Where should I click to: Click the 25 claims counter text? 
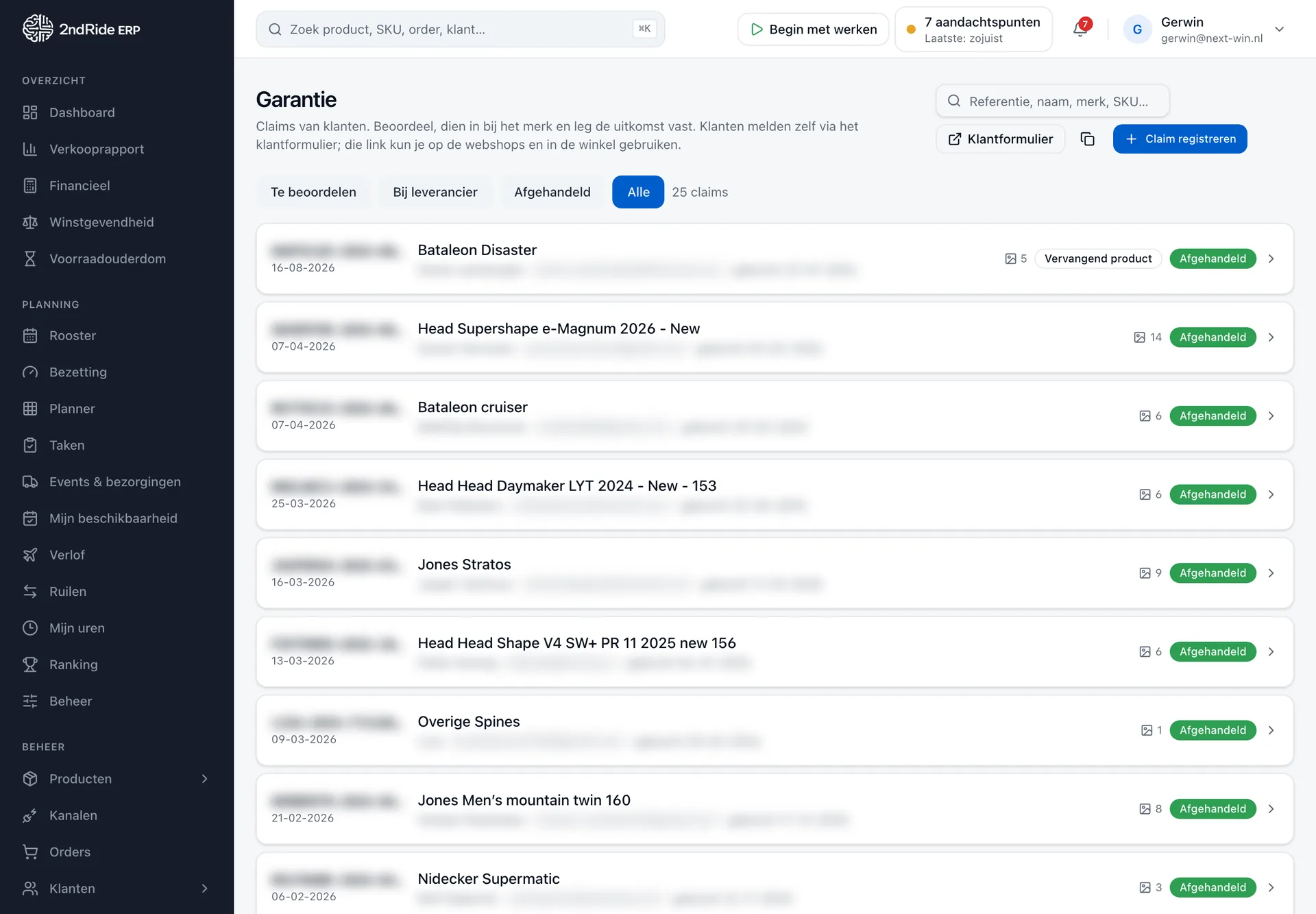[700, 192]
